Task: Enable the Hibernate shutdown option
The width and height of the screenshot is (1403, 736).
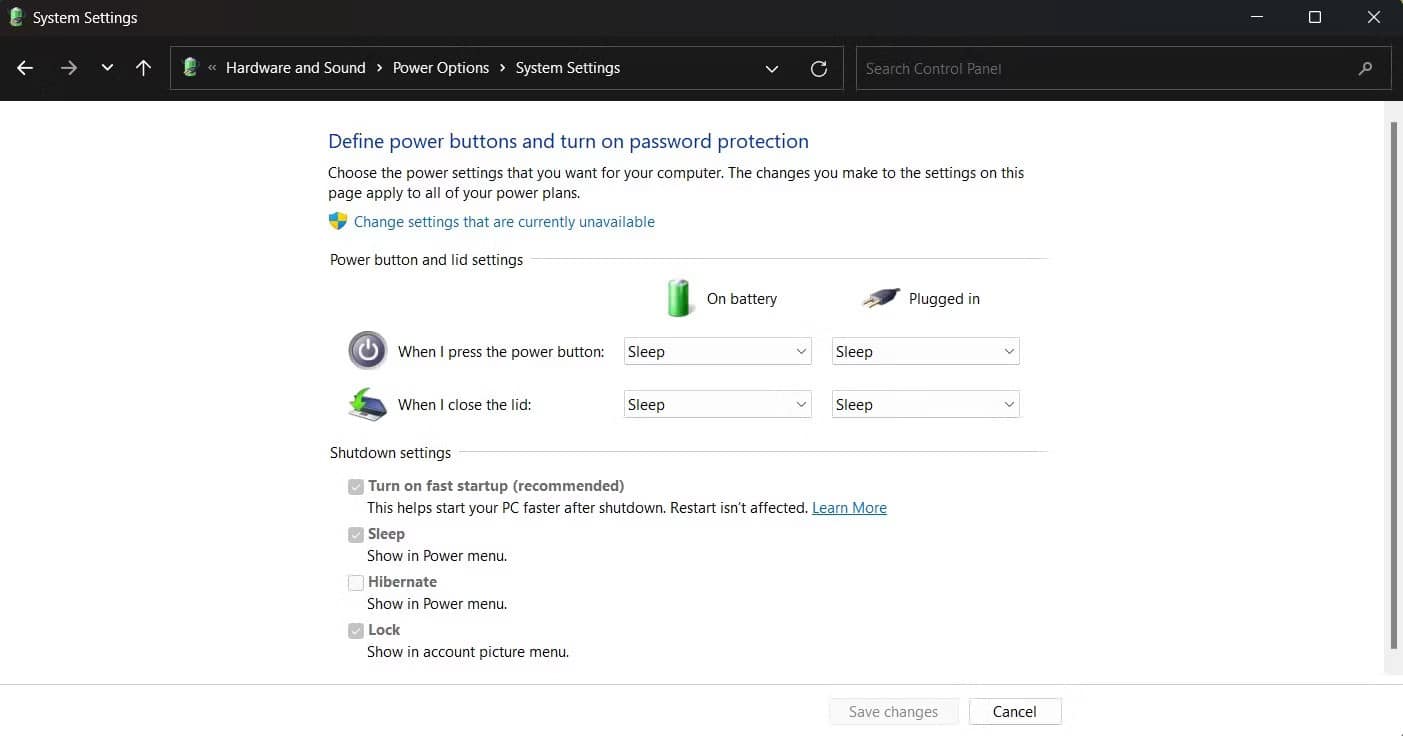Action: pos(356,582)
